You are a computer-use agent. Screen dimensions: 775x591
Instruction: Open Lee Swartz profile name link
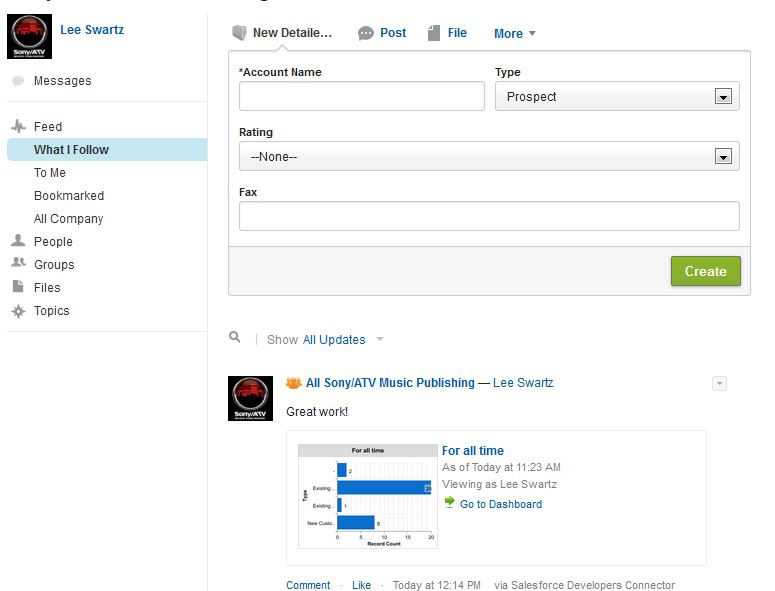(x=92, y=30)
